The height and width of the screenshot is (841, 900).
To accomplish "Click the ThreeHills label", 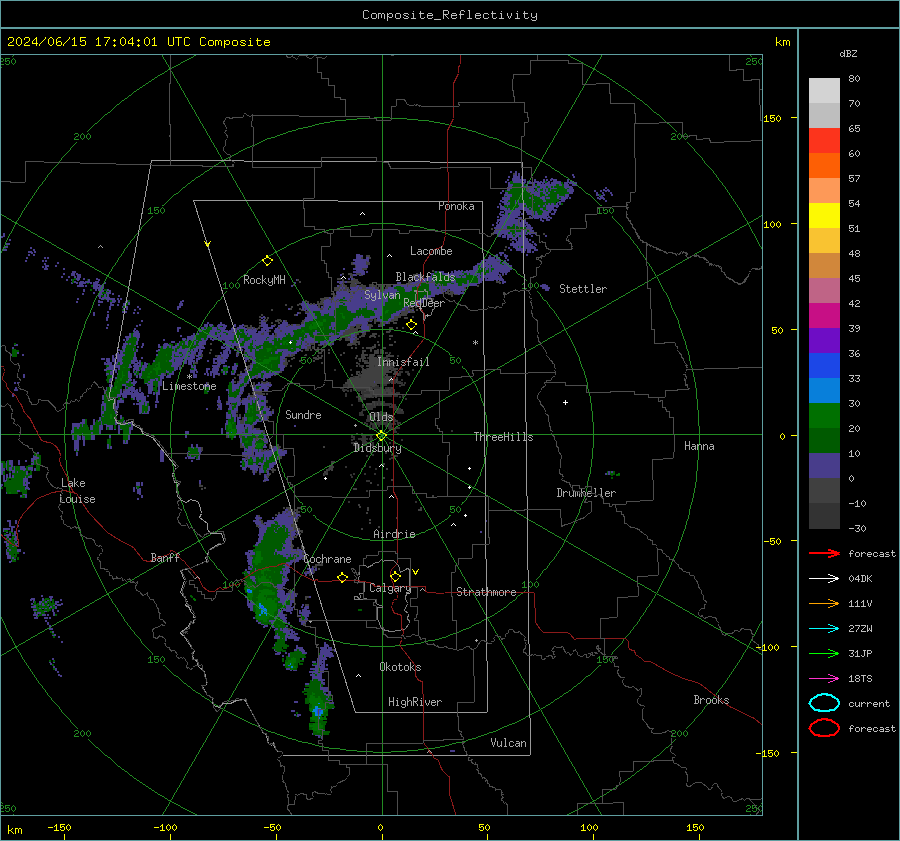I will [503, 437].
